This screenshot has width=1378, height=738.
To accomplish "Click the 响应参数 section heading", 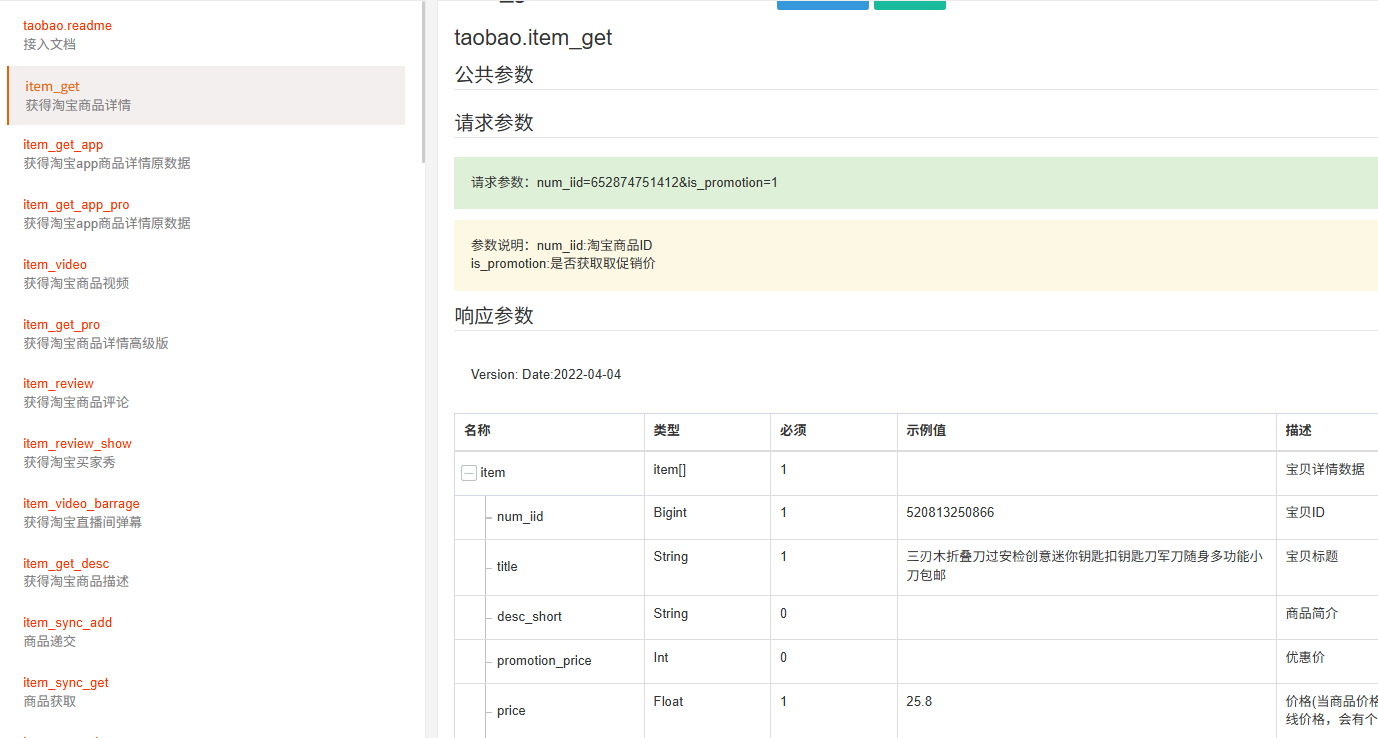I will tap(494, 316).
